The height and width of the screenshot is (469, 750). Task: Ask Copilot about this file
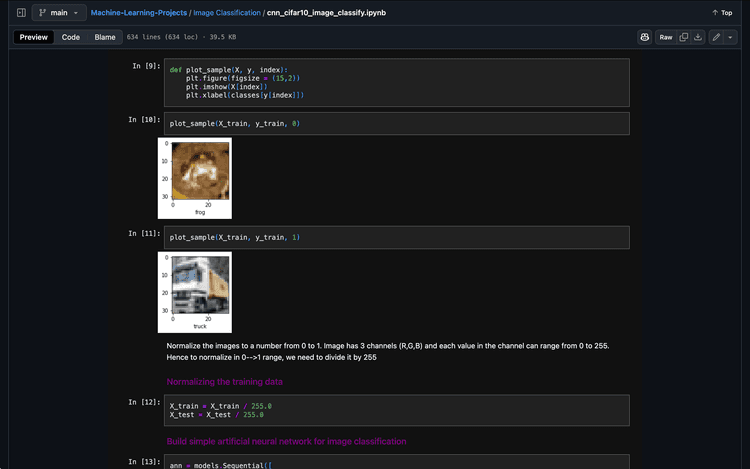[x=645, y=37]
